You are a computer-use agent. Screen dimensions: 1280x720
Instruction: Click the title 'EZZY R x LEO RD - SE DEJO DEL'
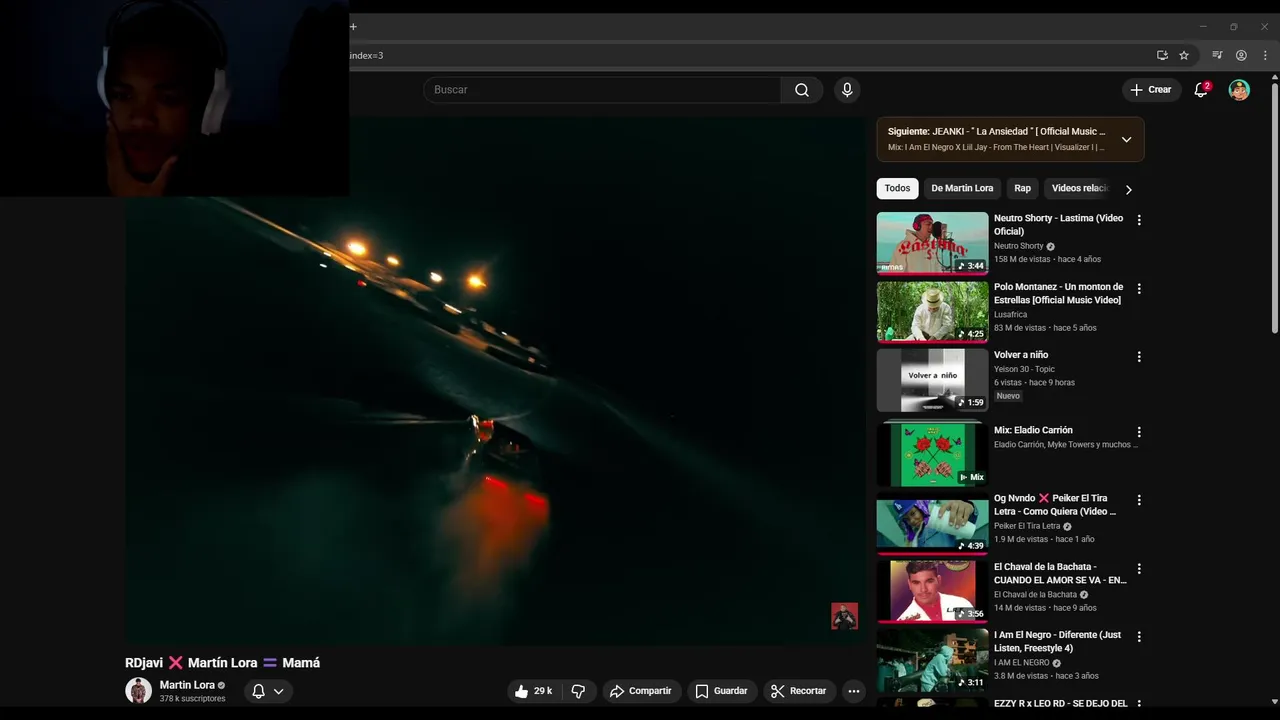coord(1060,704)
